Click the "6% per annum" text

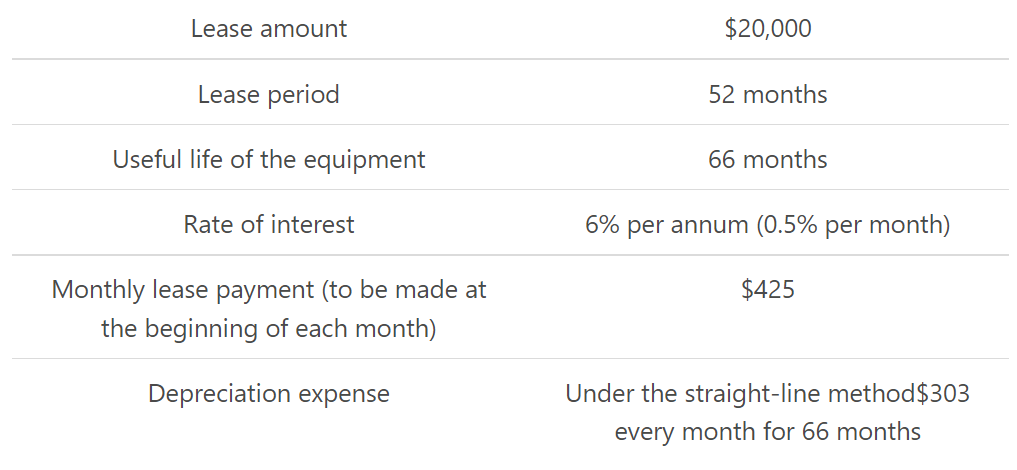point(666,225)
